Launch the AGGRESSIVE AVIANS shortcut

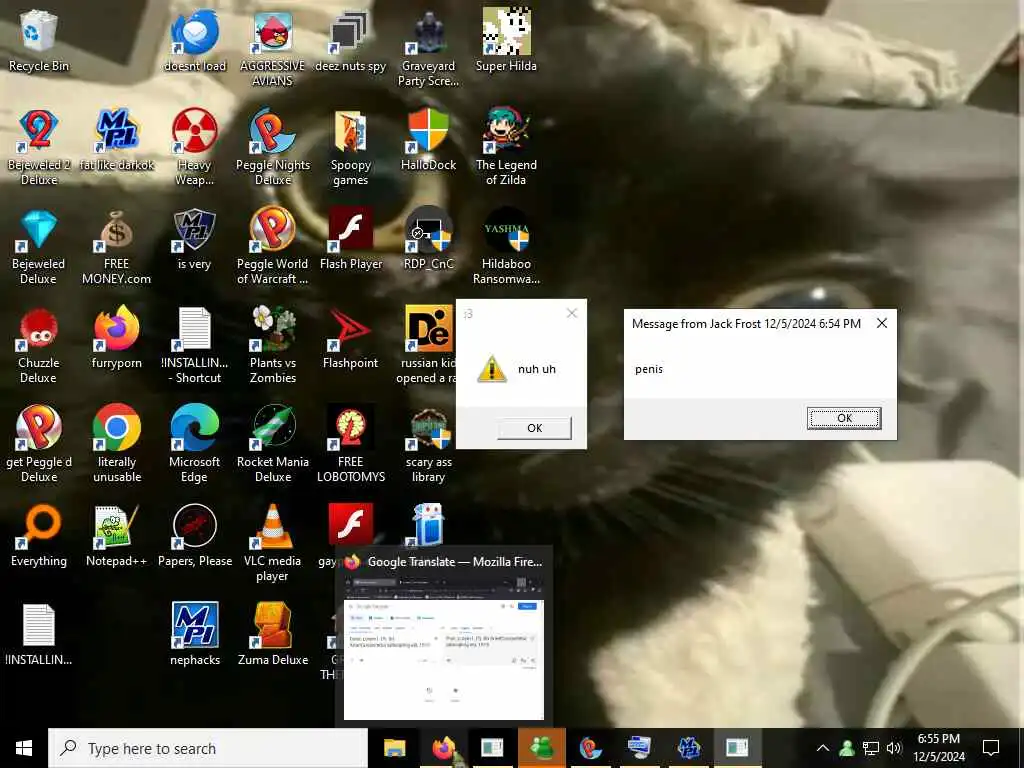[272, 47]
